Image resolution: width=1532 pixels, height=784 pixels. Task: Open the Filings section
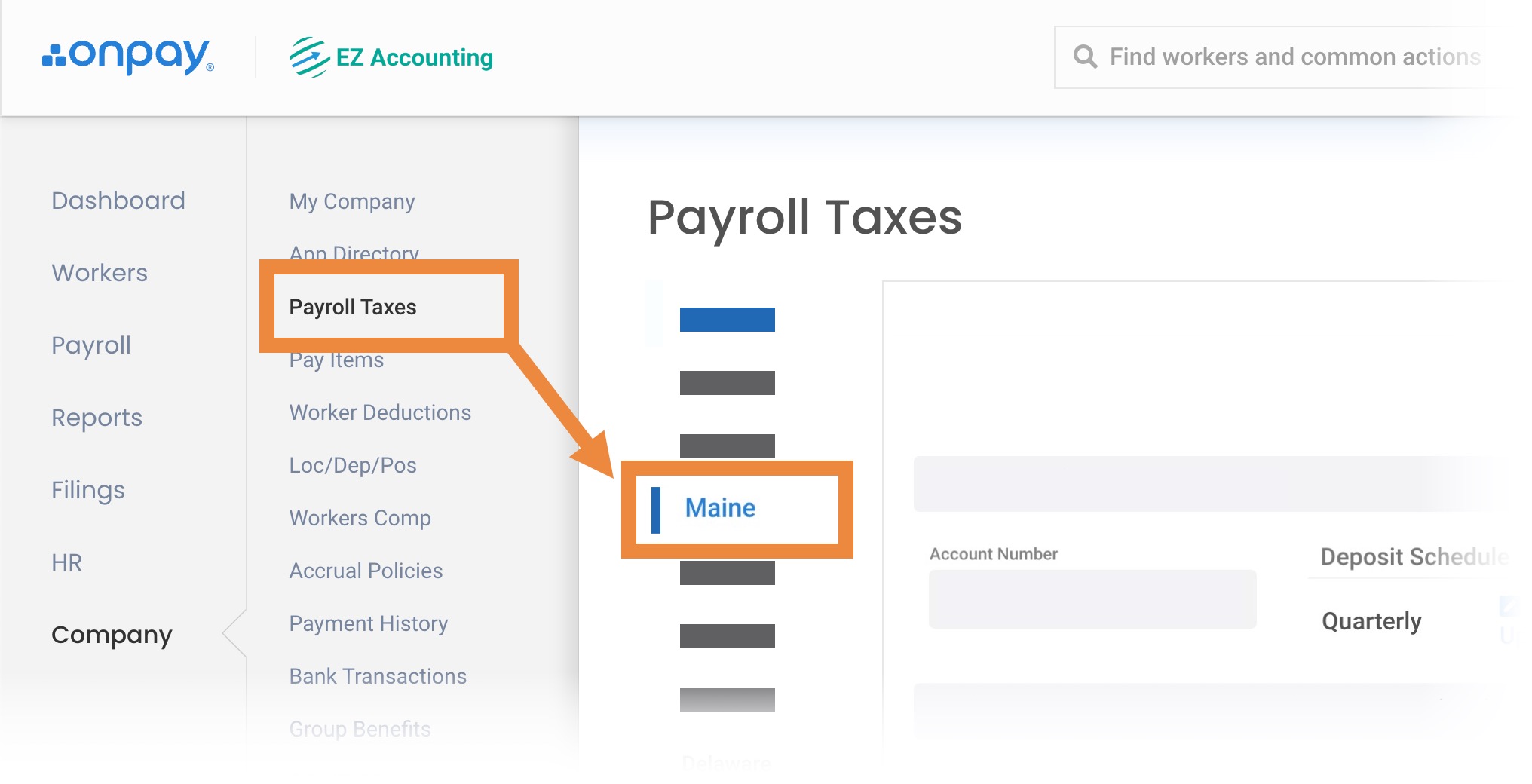88,490
